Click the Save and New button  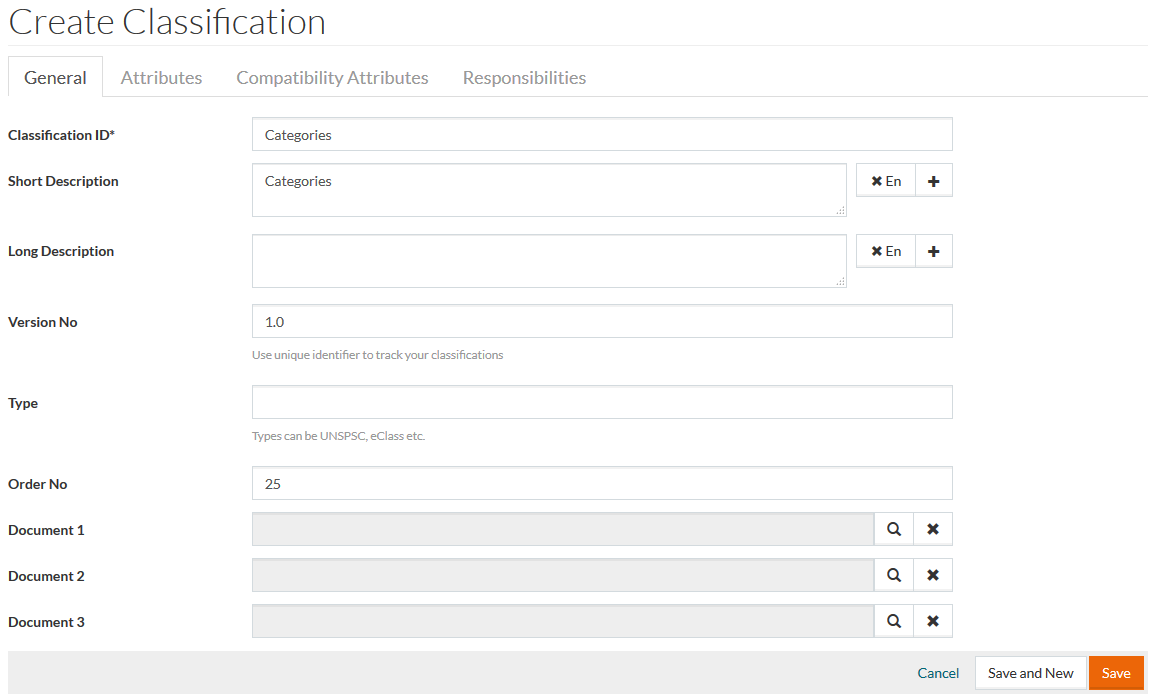1030,673
